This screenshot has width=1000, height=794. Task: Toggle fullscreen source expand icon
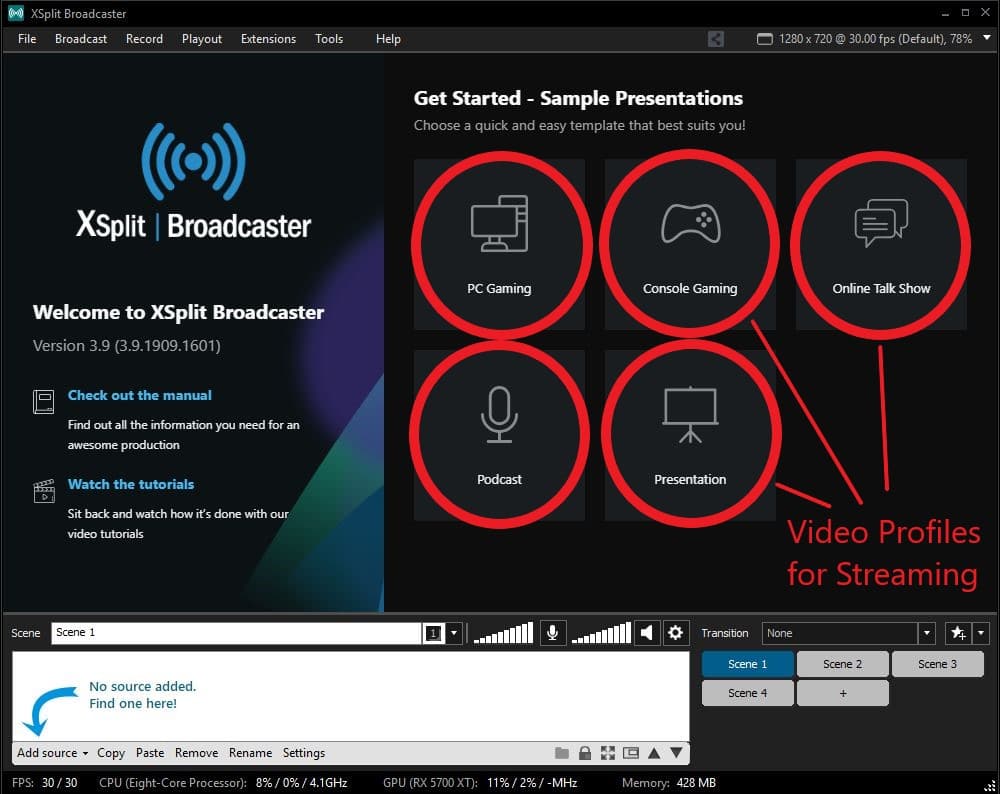tap(608, 753)
